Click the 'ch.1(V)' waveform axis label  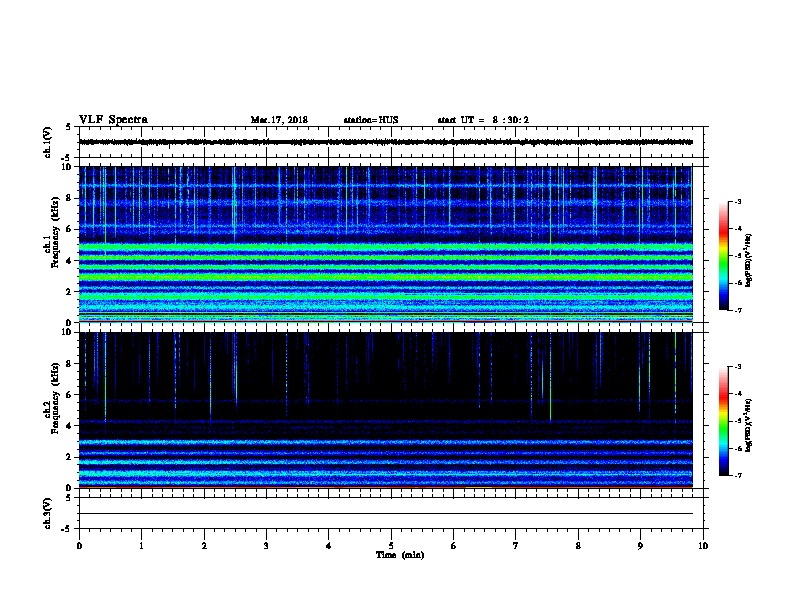[x=48, y=142]
